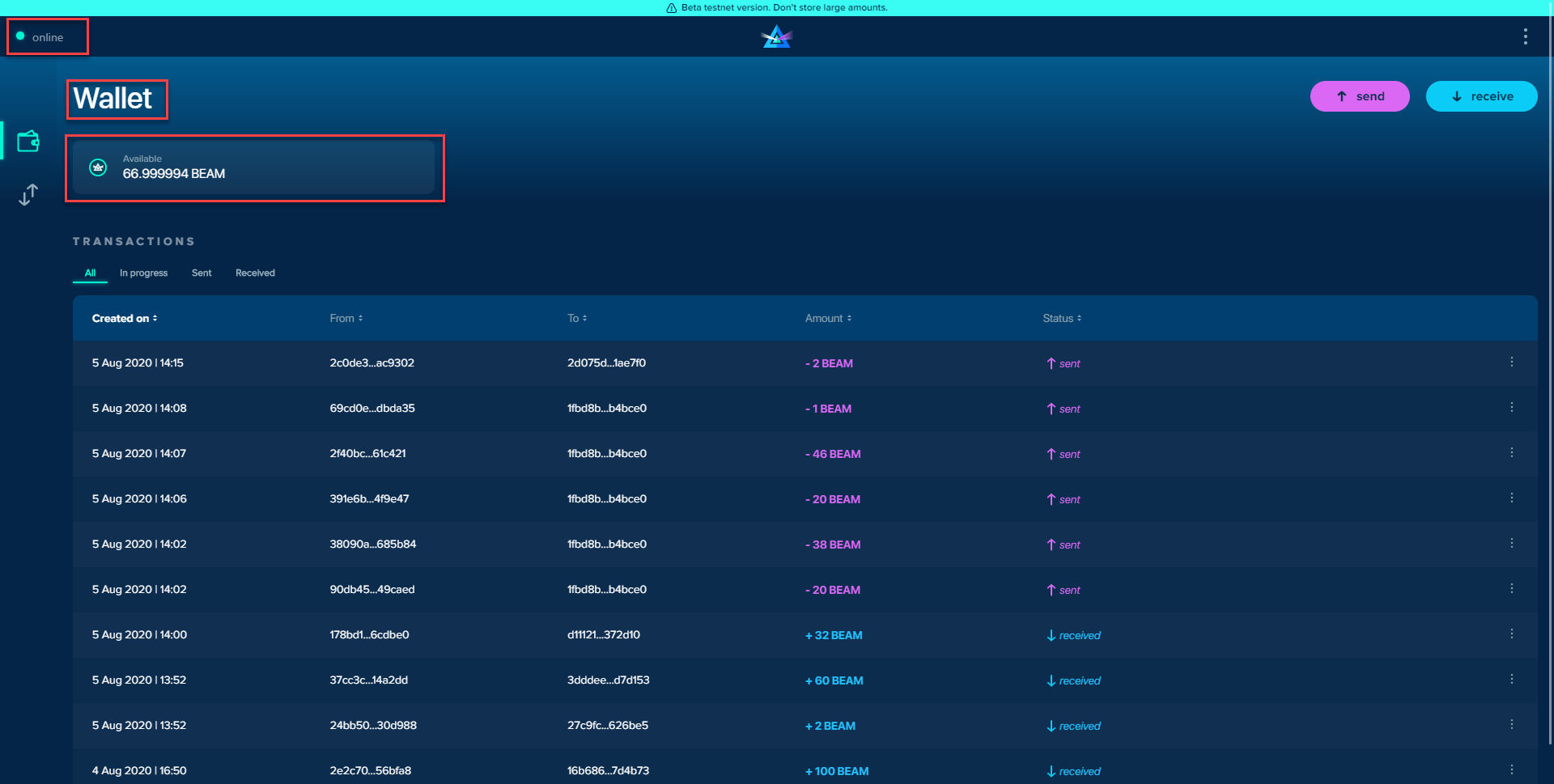
Task: Sort transactions by Created on column
Action: [x=124, y=319]
